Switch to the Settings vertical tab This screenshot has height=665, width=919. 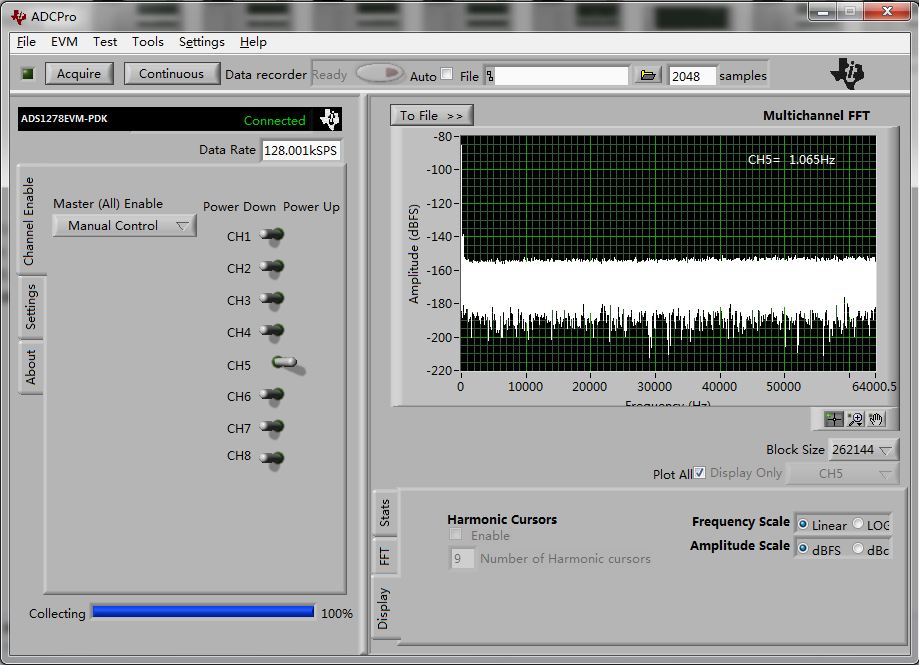[x=31, y=307]
